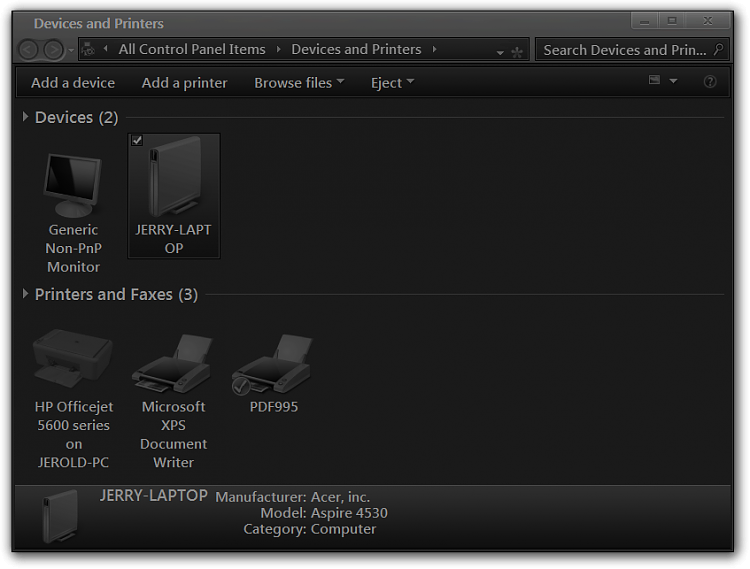
Task: Click the JERRY-LAPTOP icon in details pane
Action: pos(60,516)
